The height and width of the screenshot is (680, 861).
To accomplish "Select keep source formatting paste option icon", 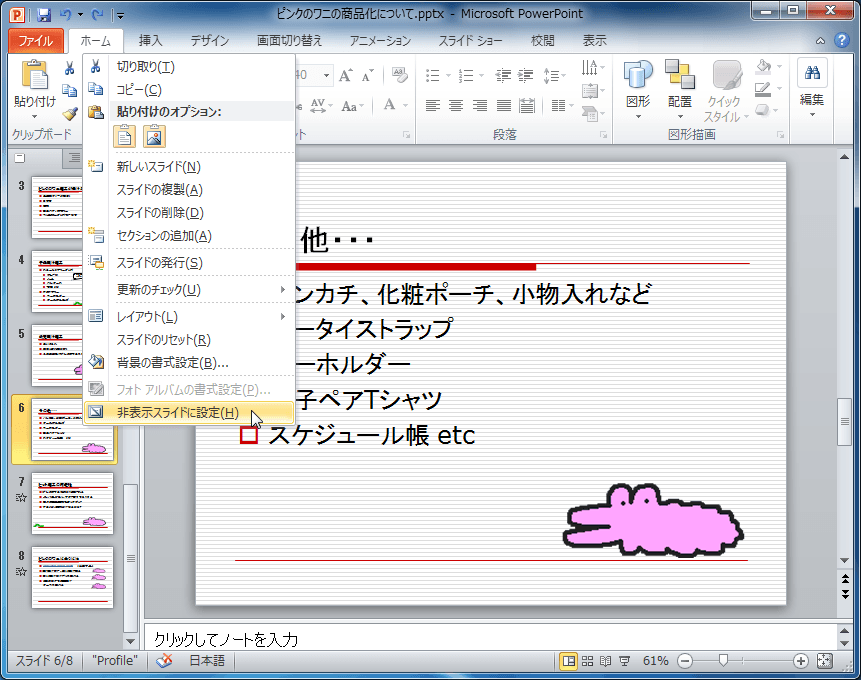I will 124,136.
